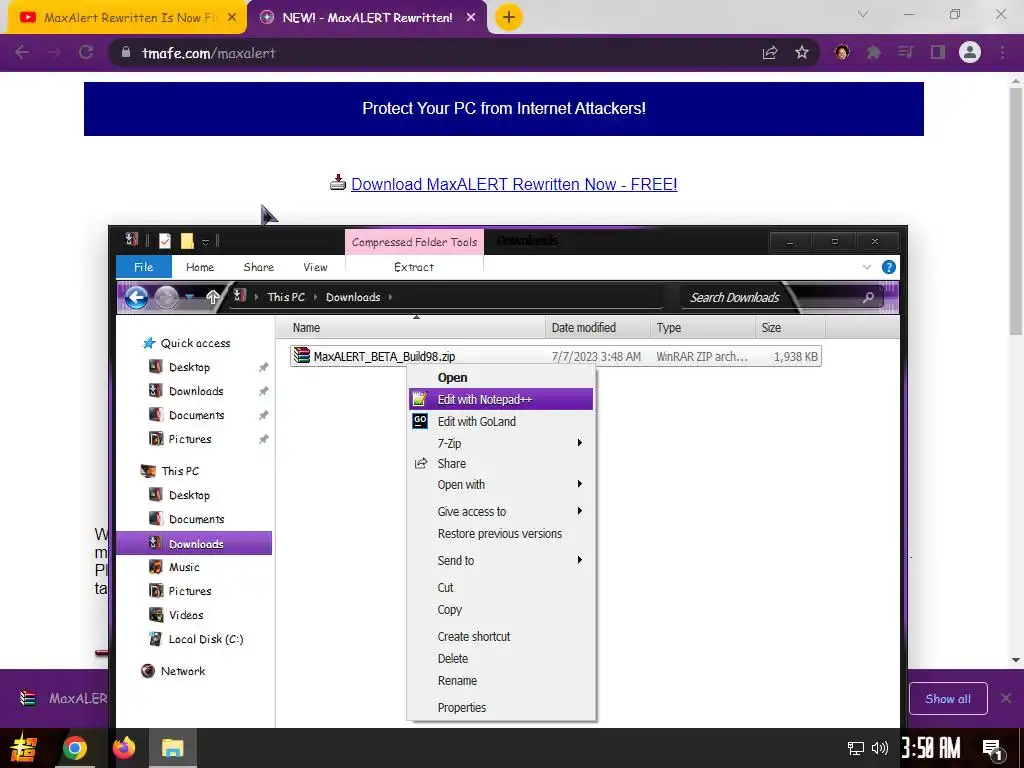Choose Copy in context menu

point(501,609)
